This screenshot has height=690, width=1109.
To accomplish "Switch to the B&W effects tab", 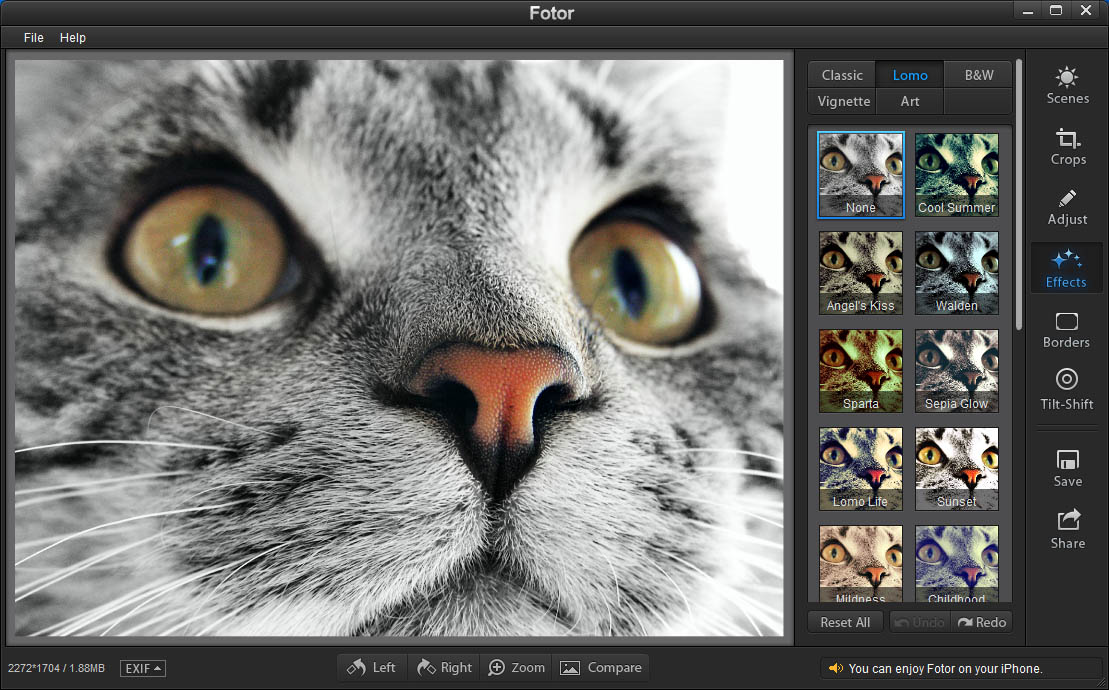I will coord(978,74).
